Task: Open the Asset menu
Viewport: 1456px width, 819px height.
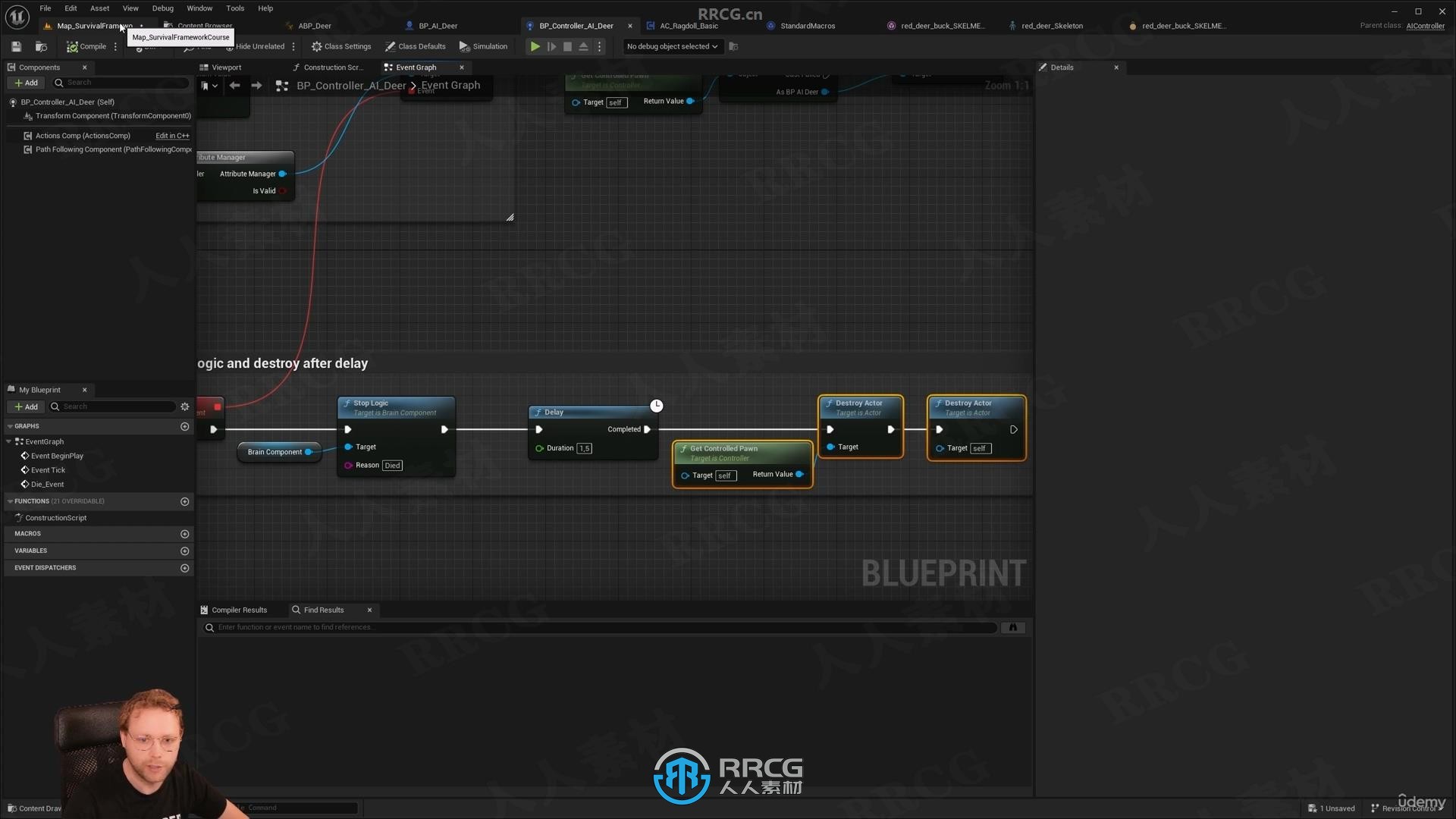Action: click(99, 8)
